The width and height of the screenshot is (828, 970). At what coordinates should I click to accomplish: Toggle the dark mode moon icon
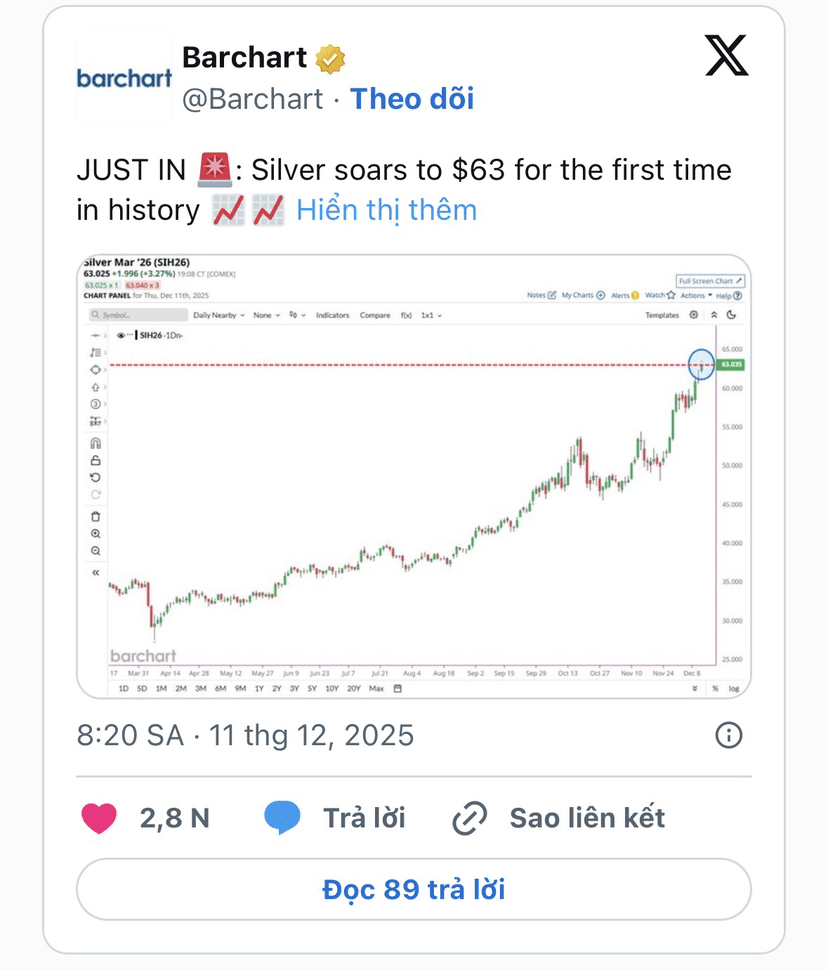(x=731, y=315)
